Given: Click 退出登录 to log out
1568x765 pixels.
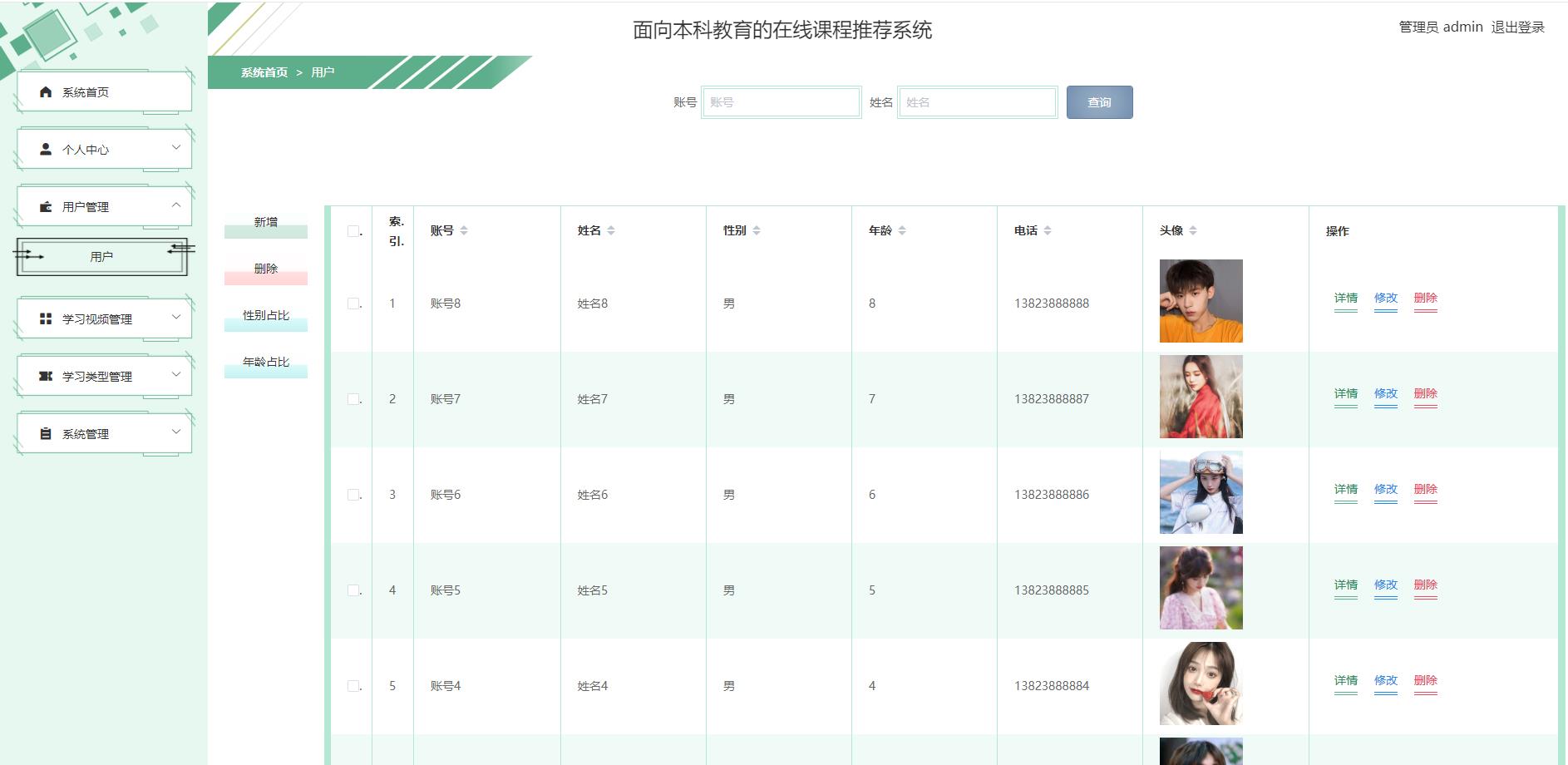Looking at the screenshot, I should click(1517, 27).
